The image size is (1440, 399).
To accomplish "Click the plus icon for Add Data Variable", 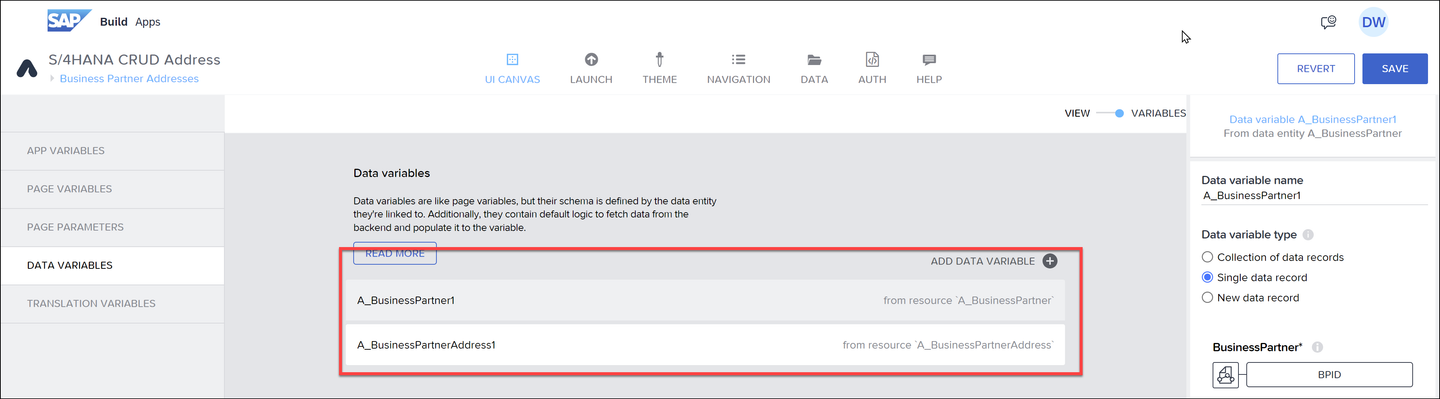I will pyautogui.click(x=1050, y=261).
